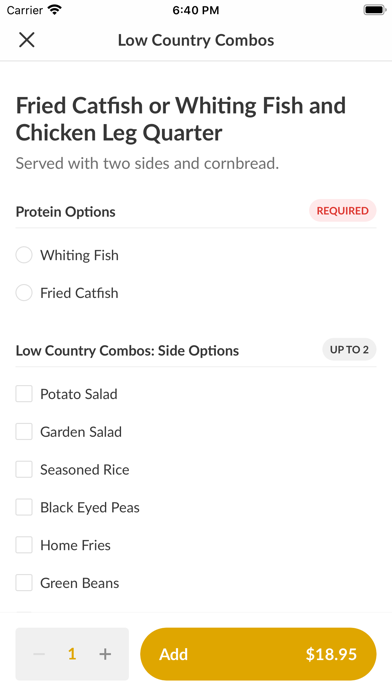Tap the quantity value 1

[72, 654]
